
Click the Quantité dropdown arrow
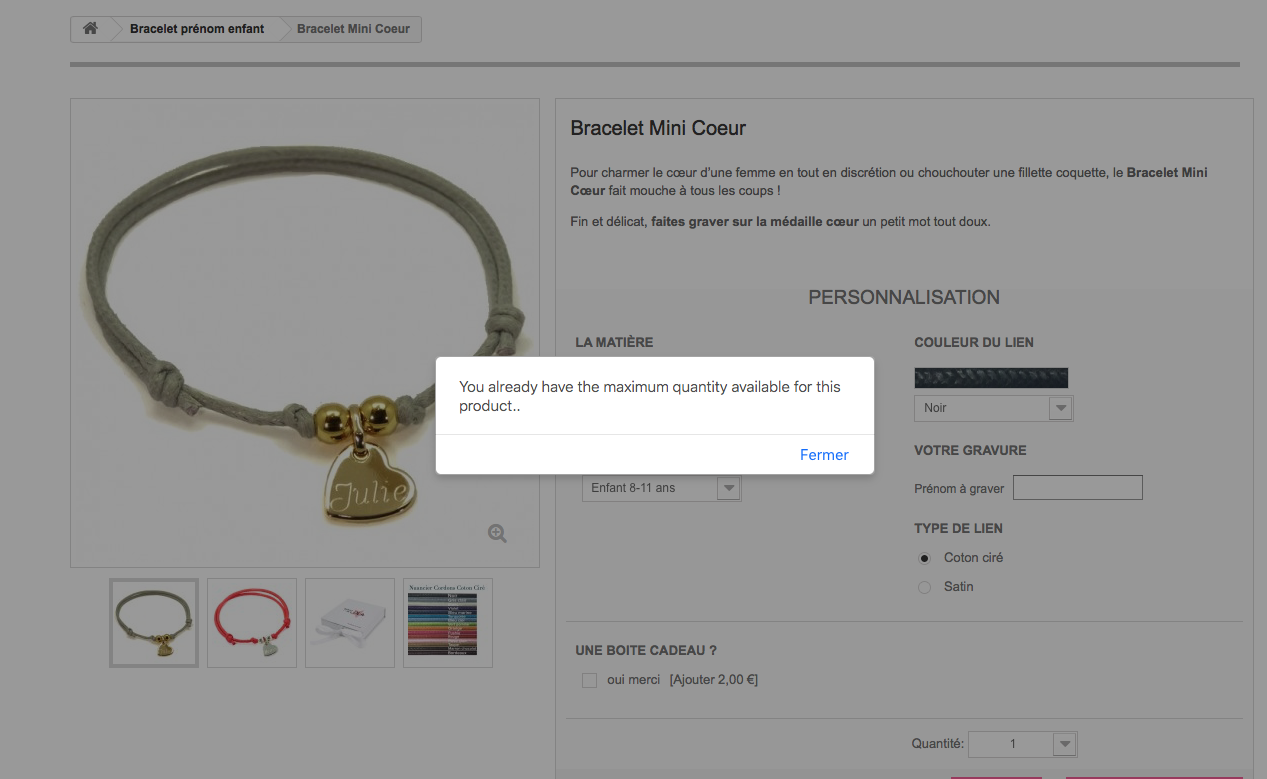click(x=1064, y=744)
